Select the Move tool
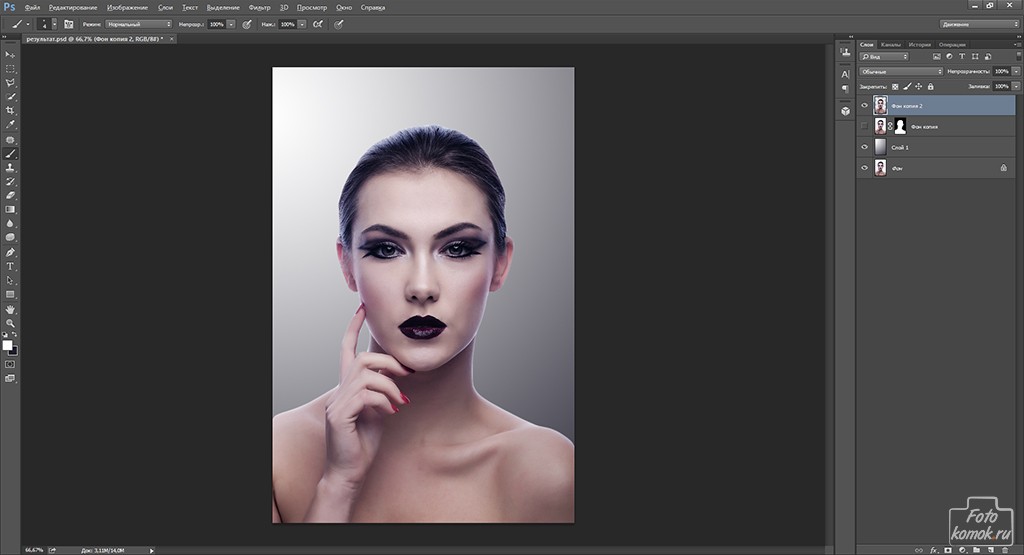The width and height of the screenshot is (1024, 555). pyautogui.click(x=10, y=54)
